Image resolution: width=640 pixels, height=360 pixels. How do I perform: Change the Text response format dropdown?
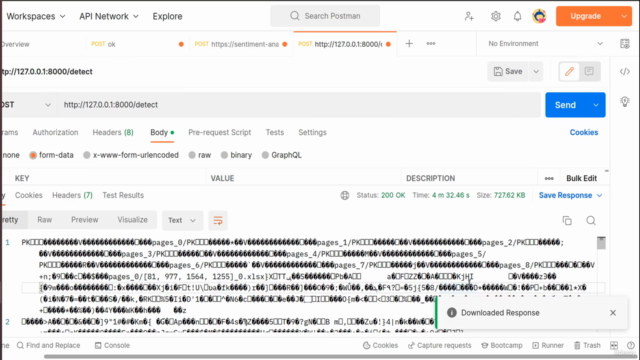point(182,220)
